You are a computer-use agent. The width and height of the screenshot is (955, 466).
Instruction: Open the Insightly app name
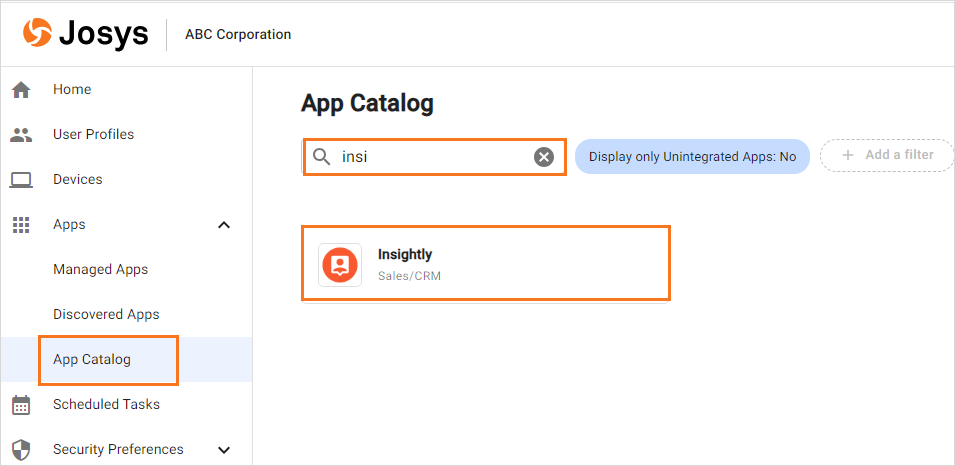click(405, 254)
